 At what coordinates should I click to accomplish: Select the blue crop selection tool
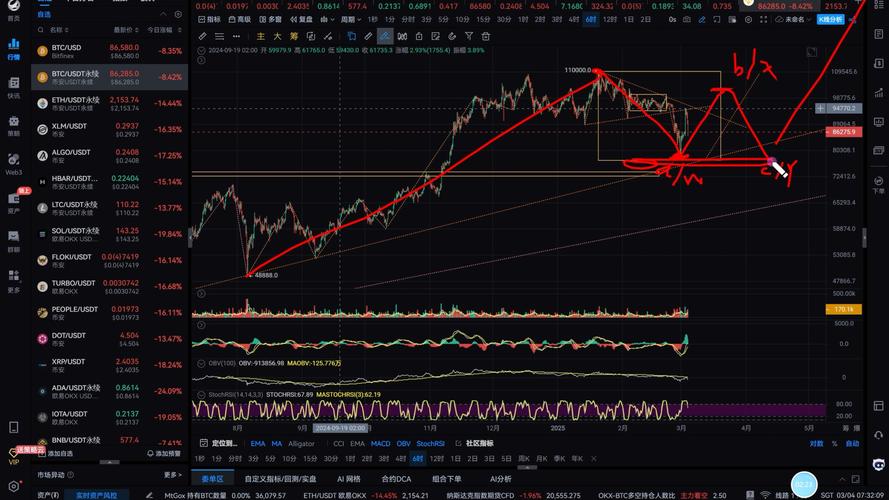coord(352,36)
